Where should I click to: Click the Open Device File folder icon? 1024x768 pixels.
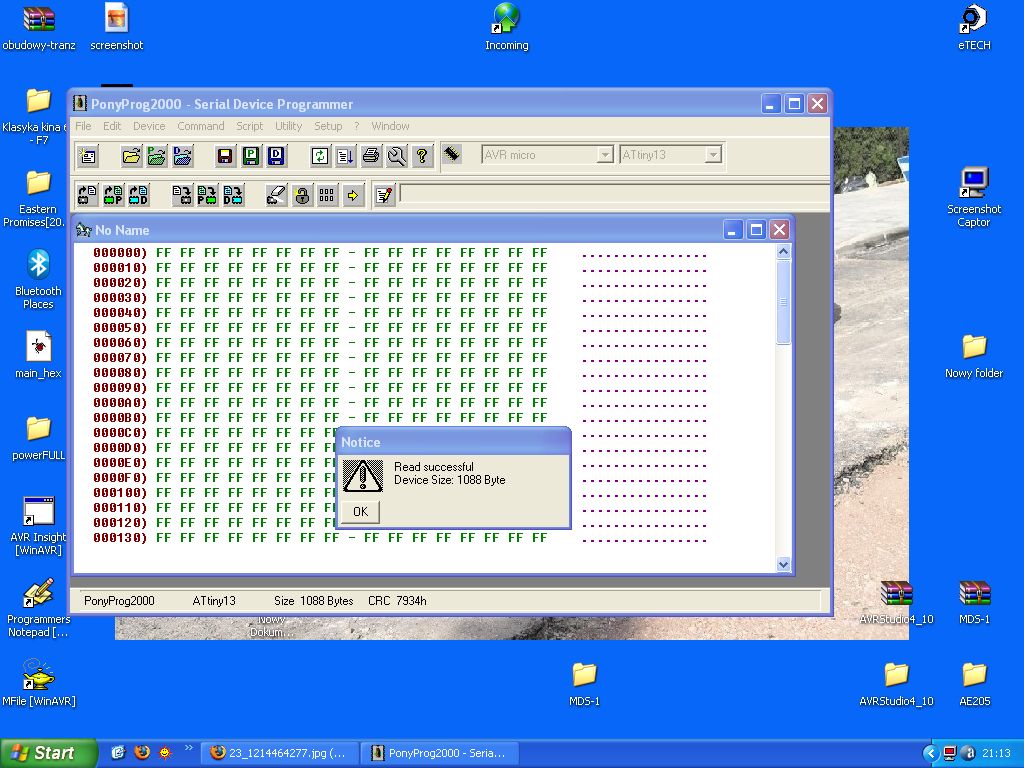tap(131, 155)
